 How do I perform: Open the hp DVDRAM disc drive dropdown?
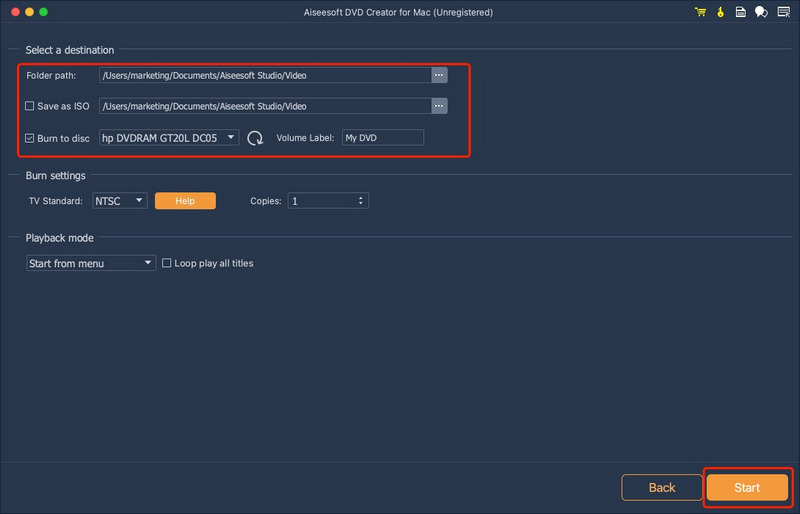tap(168, 138)
